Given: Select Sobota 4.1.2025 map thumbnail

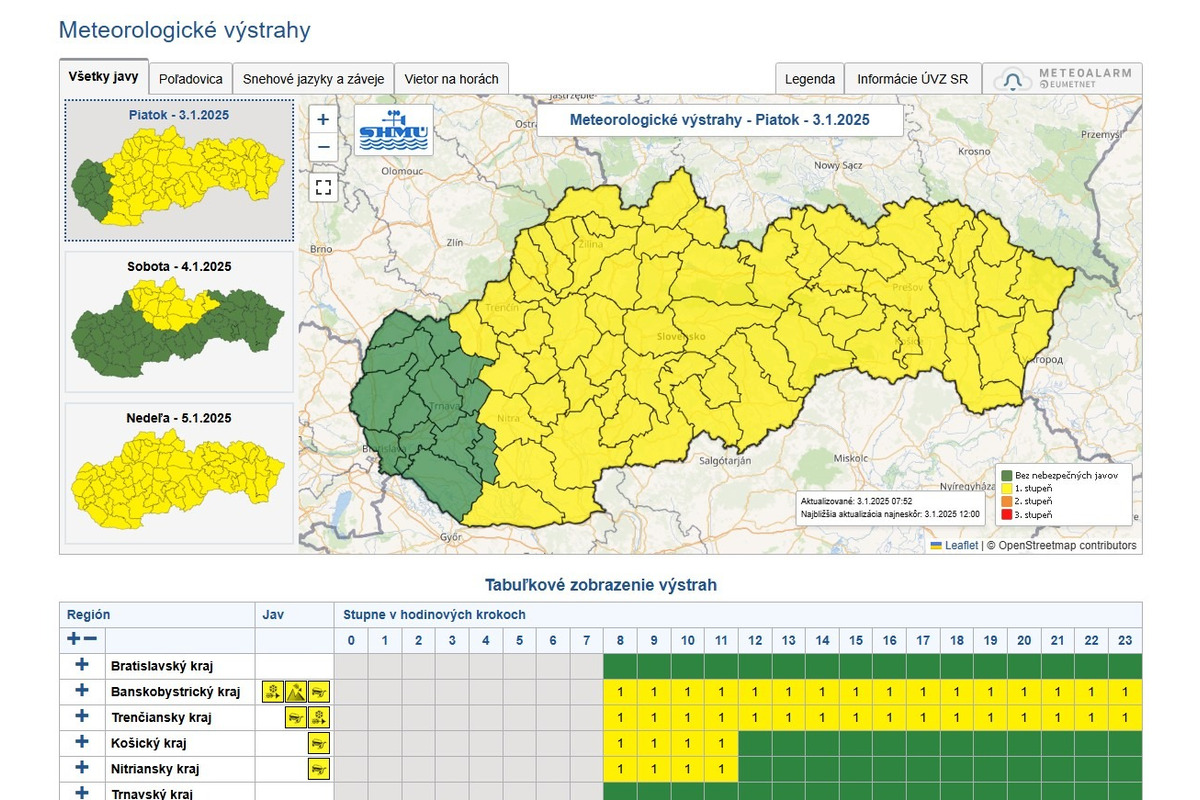Looking at the screenshot, I should point(179,322).
